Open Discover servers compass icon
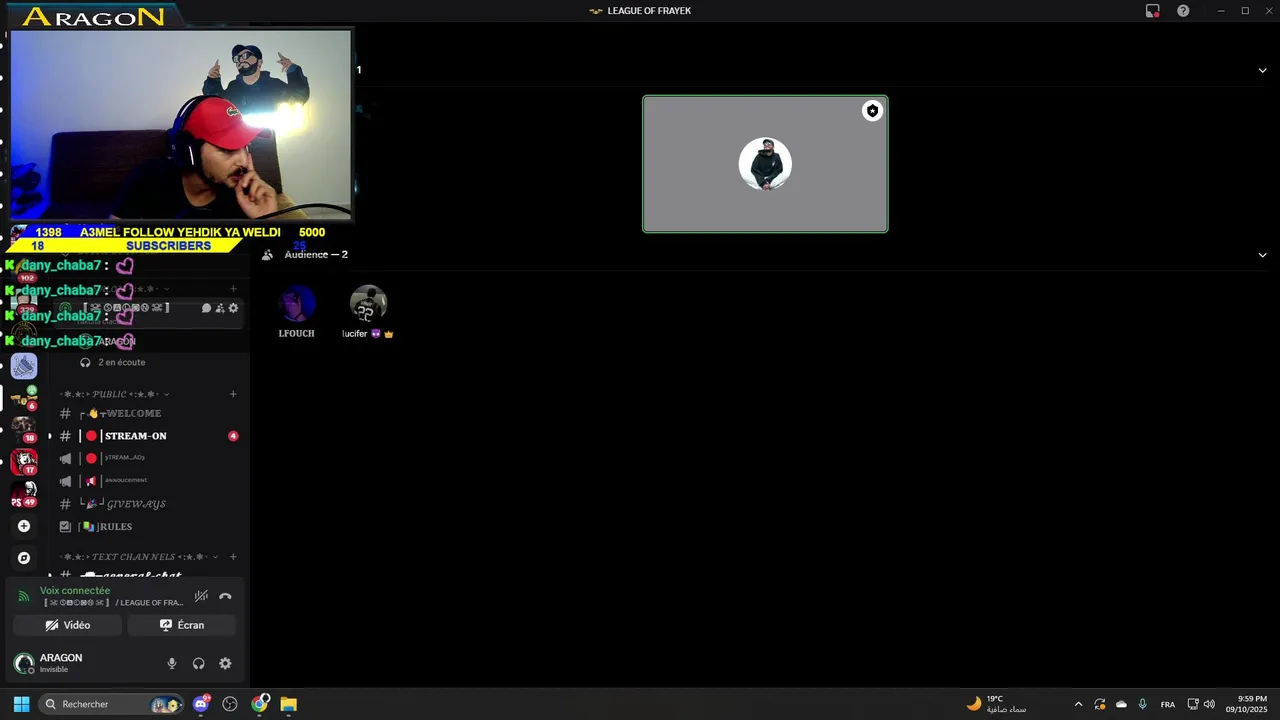Screen dimensions: 1280x720 click(24, 558)
